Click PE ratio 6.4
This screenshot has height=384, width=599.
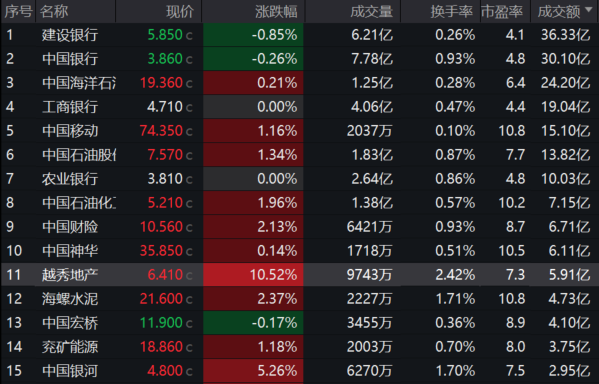[515, 83]
